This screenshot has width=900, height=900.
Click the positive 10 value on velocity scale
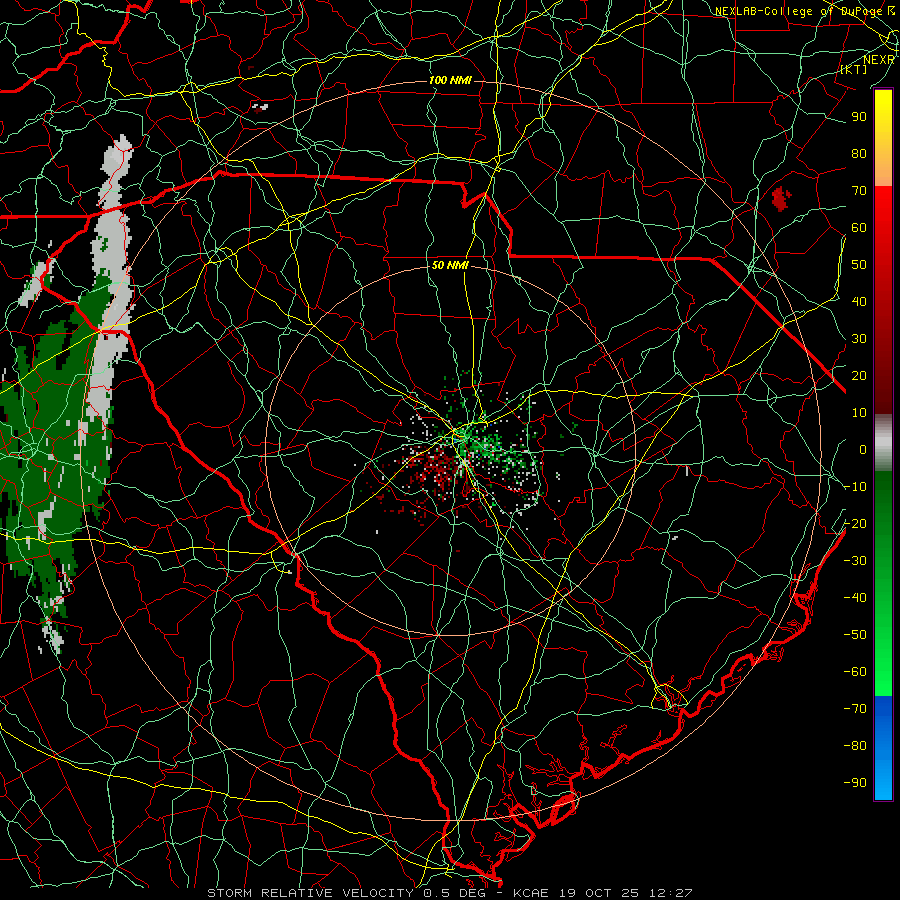tap(859, 413)
